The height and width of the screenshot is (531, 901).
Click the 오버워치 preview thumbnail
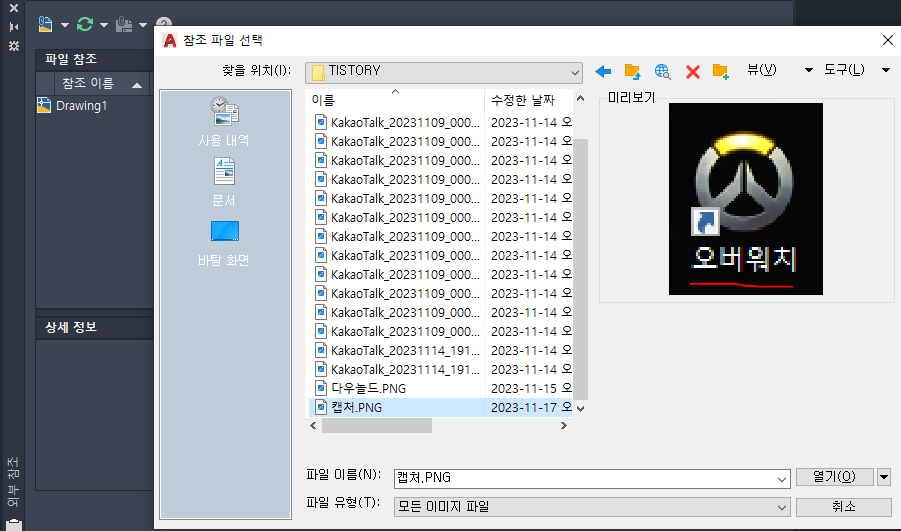[x=746, y=199]
